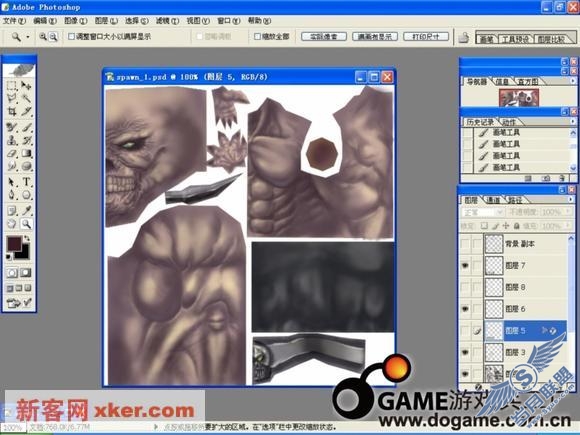Show 背景 副本 layer visibility box
The width and height of the screenshot is (580, 435).
click(x=465, y=244)
